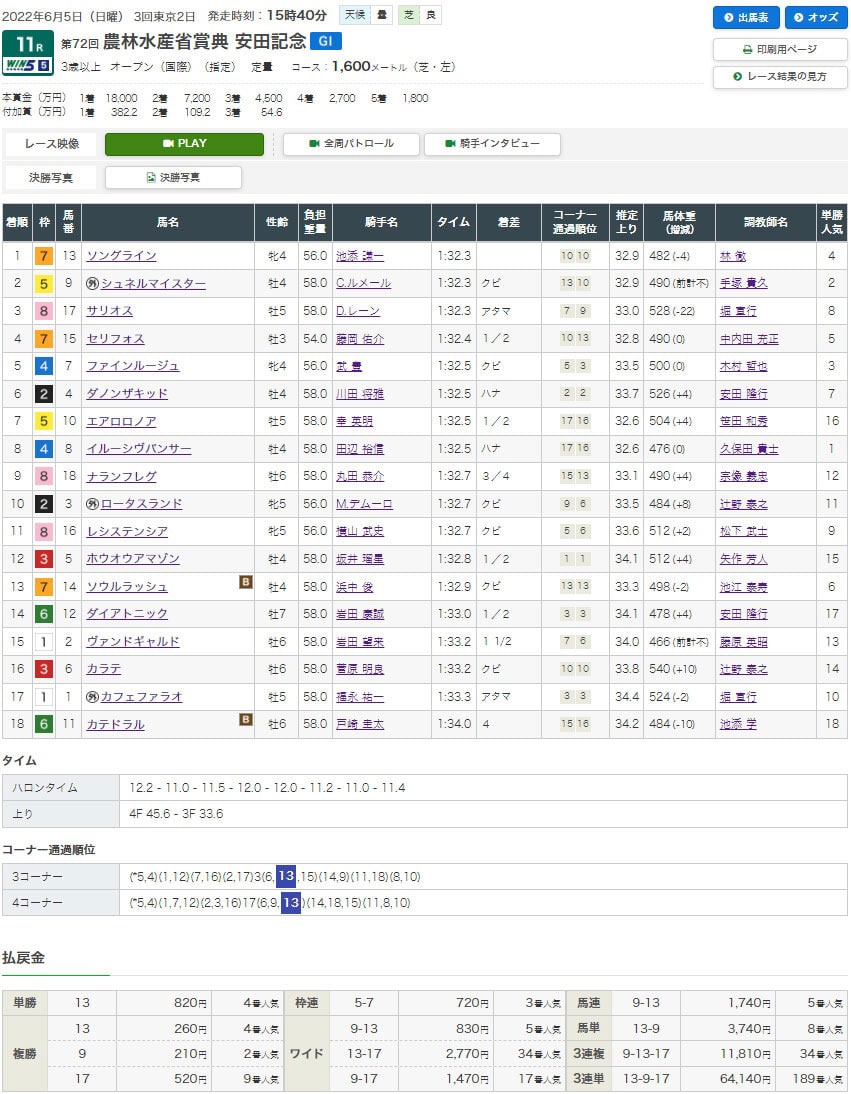Click the green PLAY race video button
Screen dimensions: 851x1094
pyautogui.click(x=184, y=144)
